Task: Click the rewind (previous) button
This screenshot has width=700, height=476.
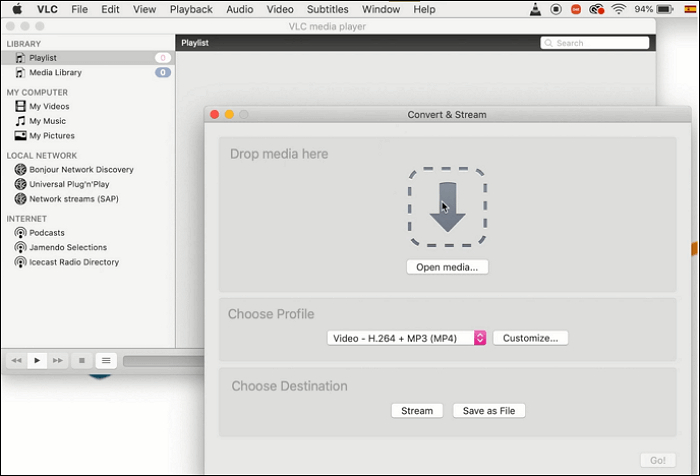Action: pyautogui.click(x=17, y=360)
